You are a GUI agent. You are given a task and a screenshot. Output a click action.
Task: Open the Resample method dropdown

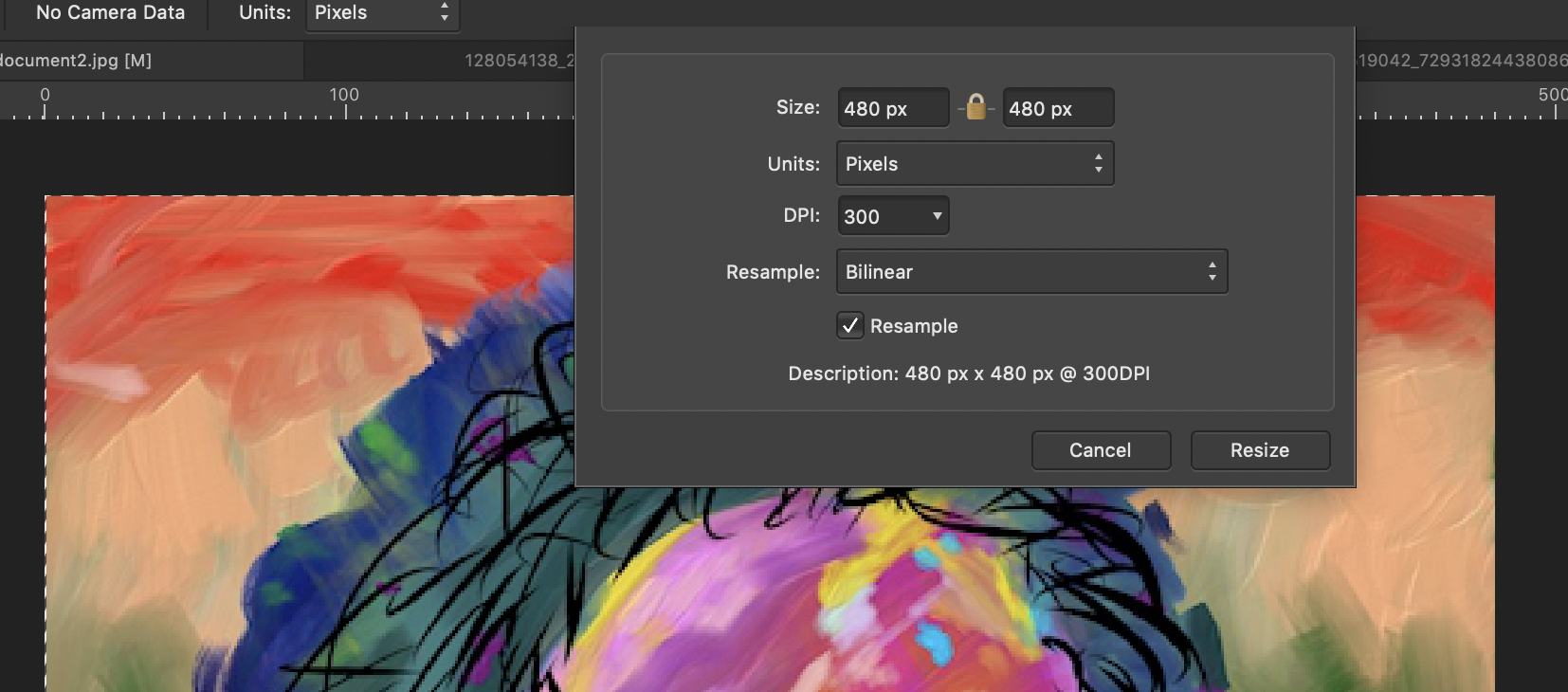[1031, 272]
